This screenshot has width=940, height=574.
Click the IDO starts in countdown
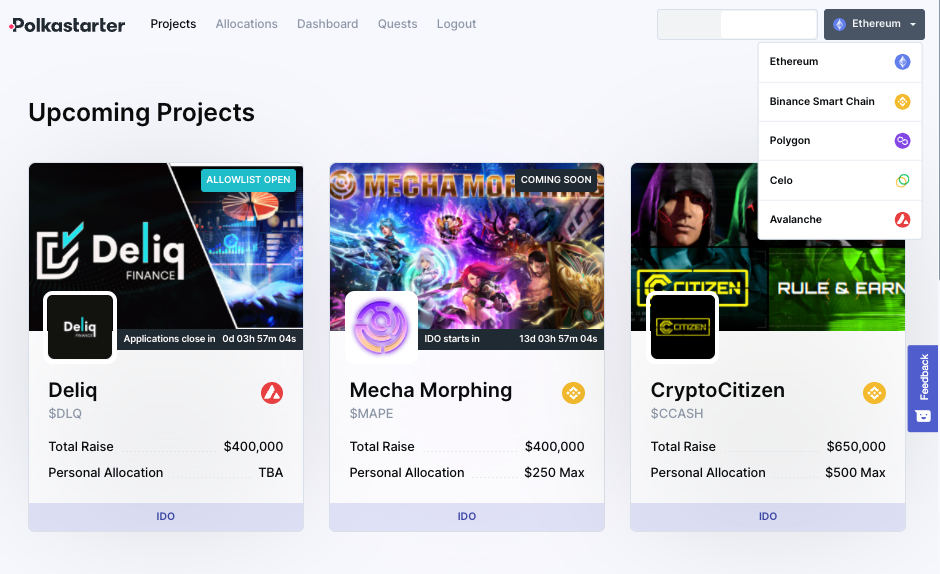tap(511, 339)
